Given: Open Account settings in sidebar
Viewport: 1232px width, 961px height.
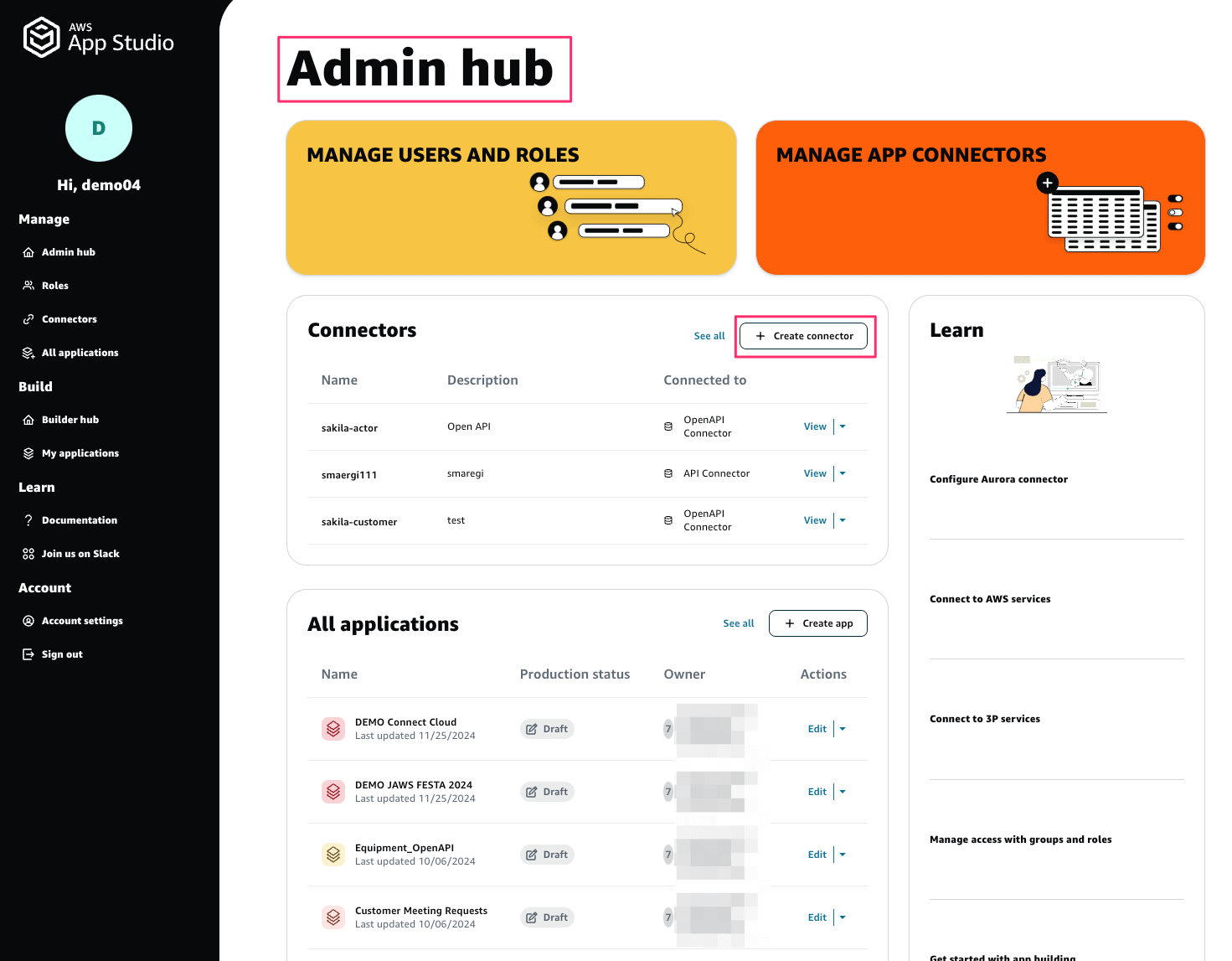Looking at the screenshot, I should tap(82, 621).
